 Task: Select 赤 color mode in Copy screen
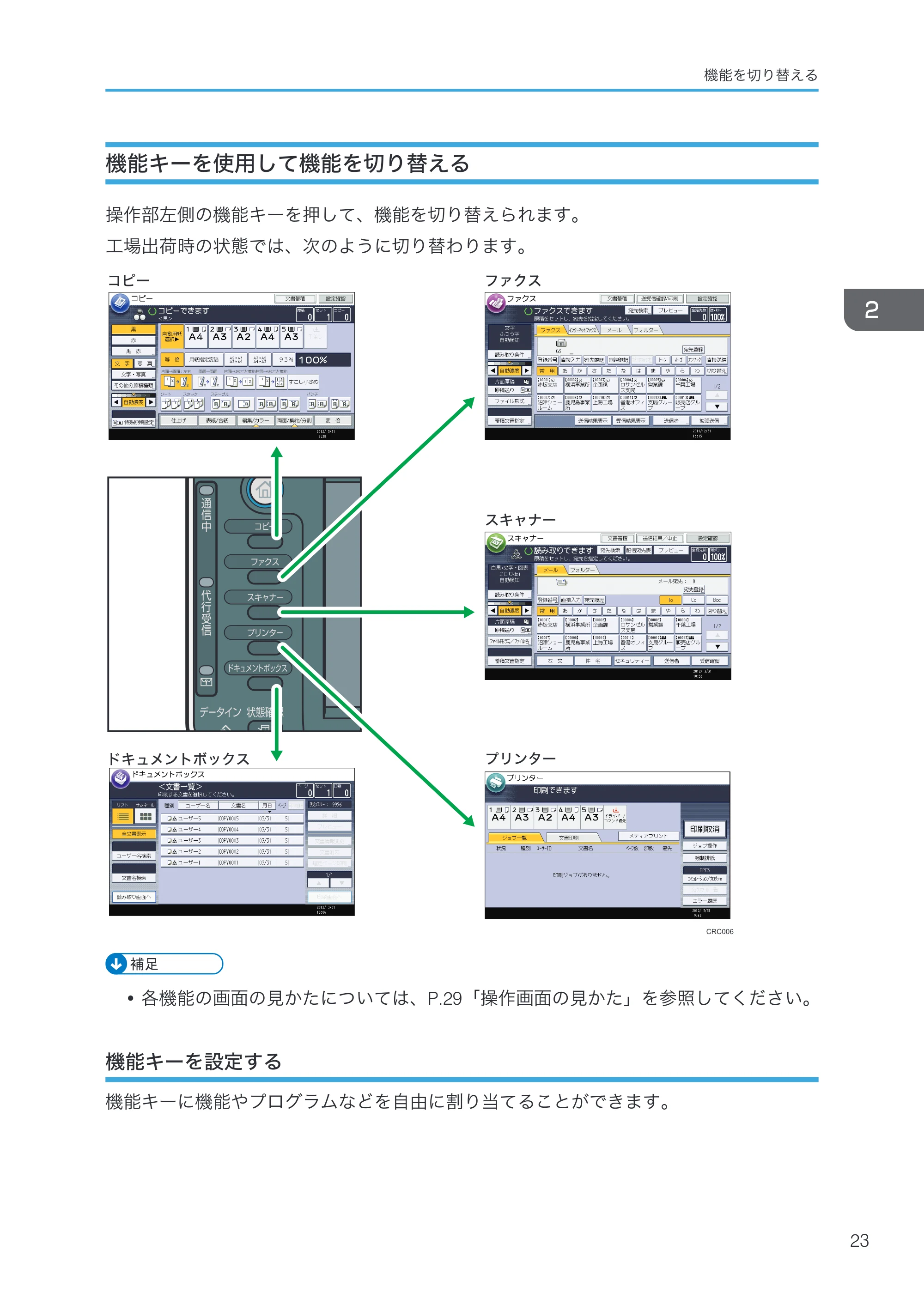(134, 340)
